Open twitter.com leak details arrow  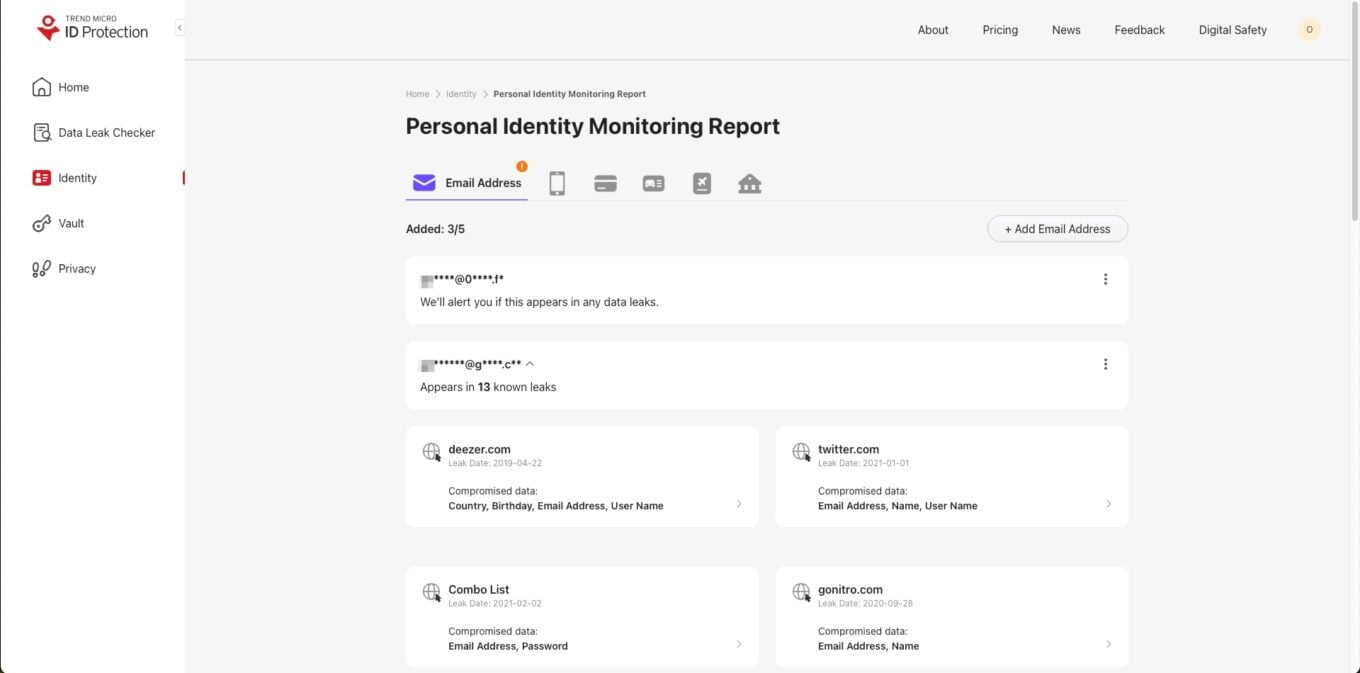1109,504
